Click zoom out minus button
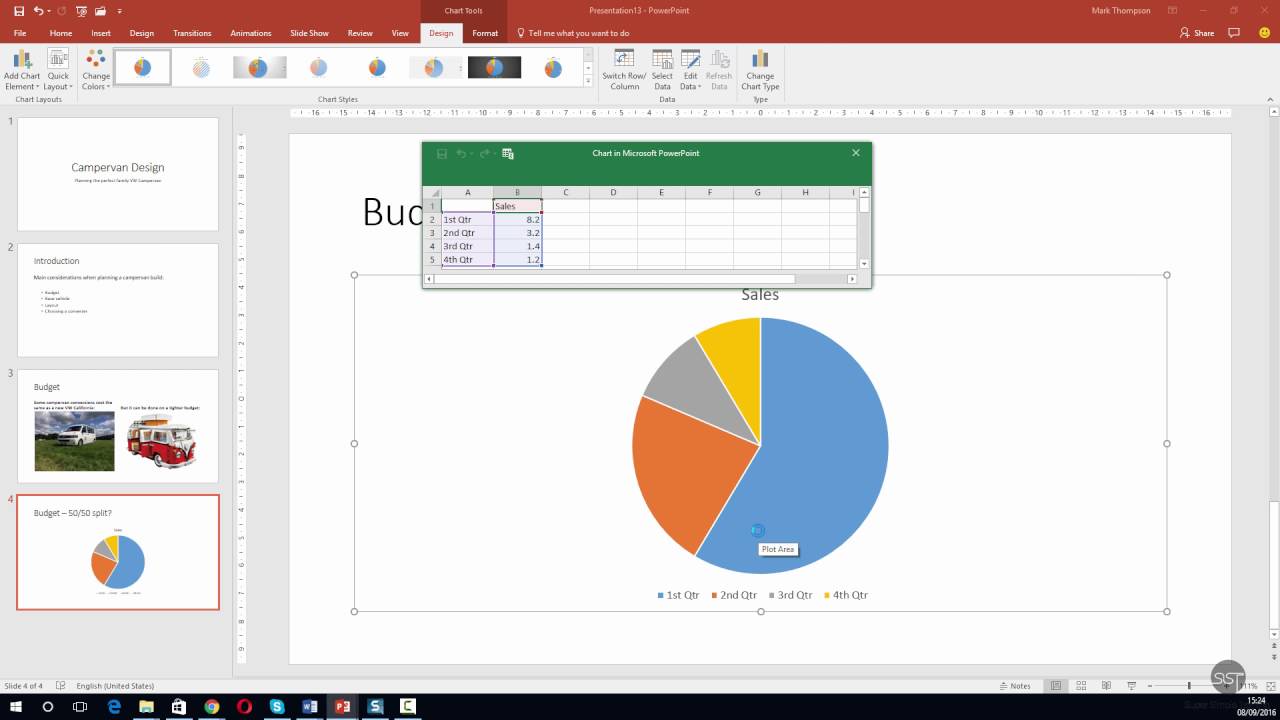Viewport: 1280px width, 720px height. pyautogui.click(x=1151, y=686)
